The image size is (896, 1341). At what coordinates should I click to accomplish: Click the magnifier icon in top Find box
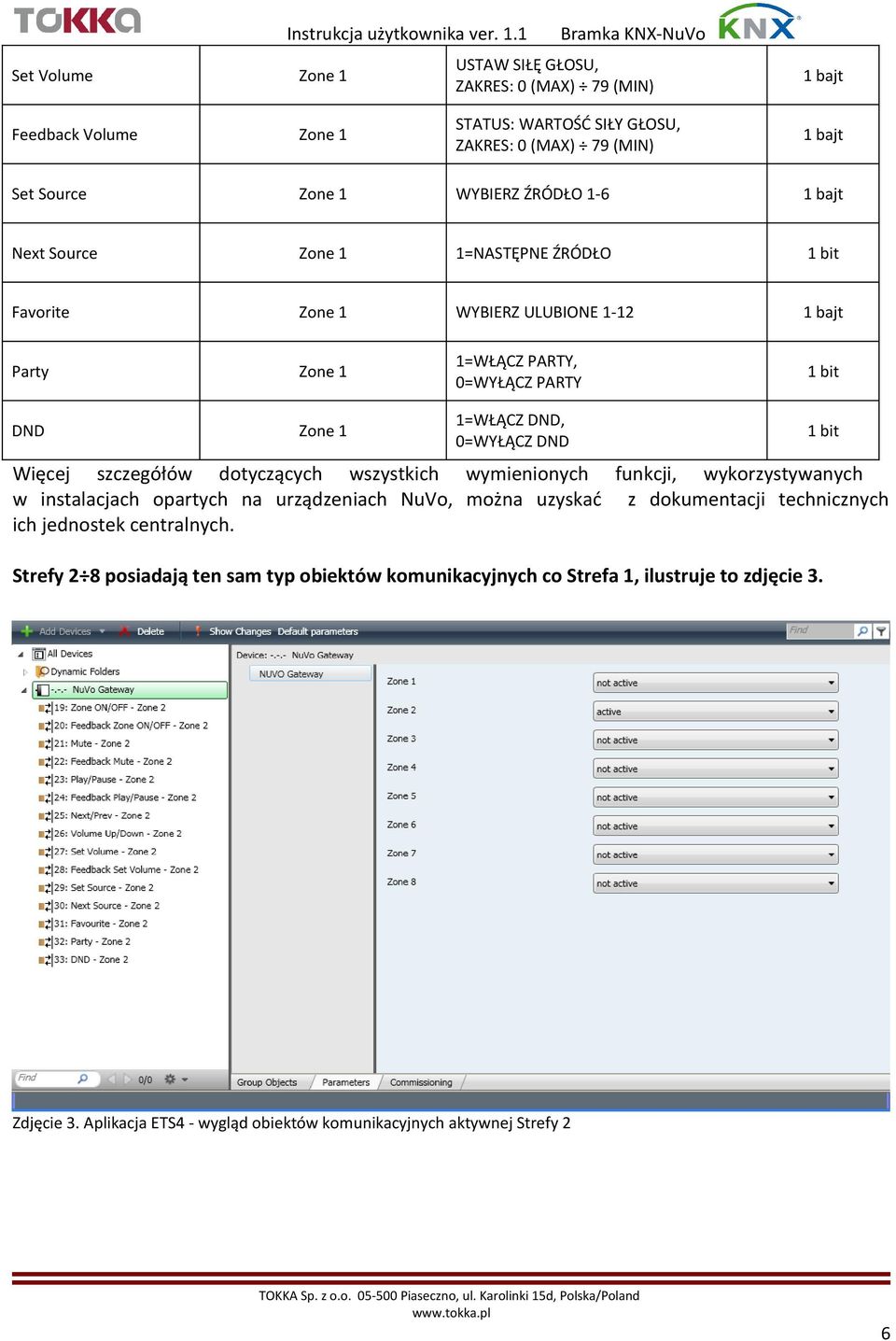coord(862,631)
